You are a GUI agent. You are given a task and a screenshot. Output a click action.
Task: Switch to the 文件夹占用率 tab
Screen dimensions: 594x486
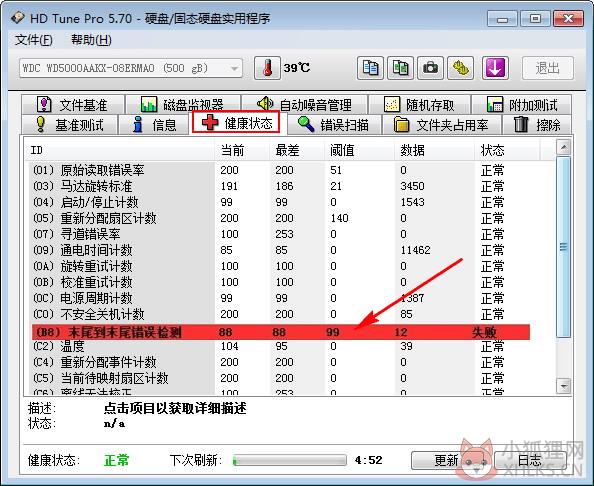tap(441, 124)
